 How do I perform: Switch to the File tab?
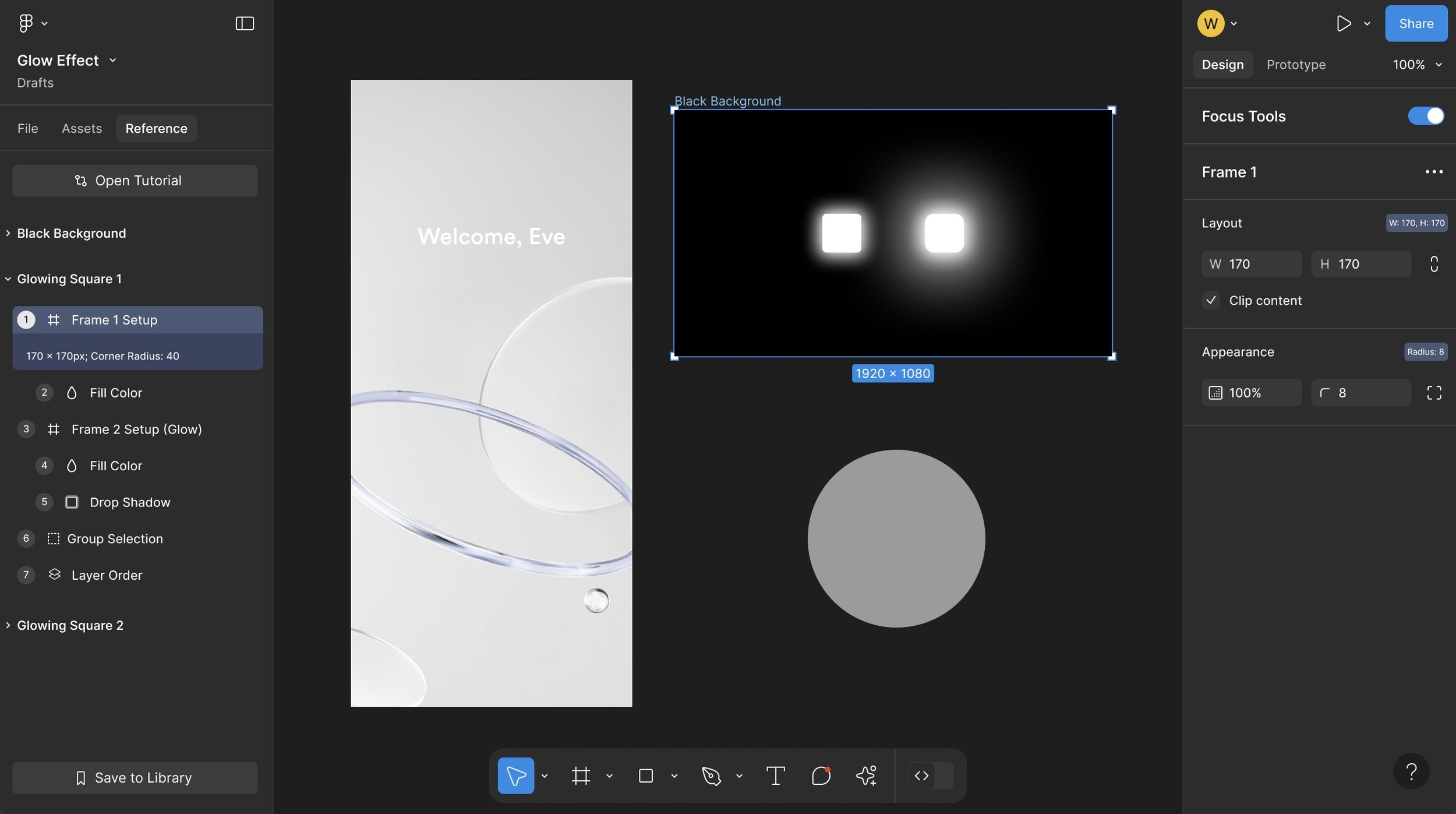[27, 128]
